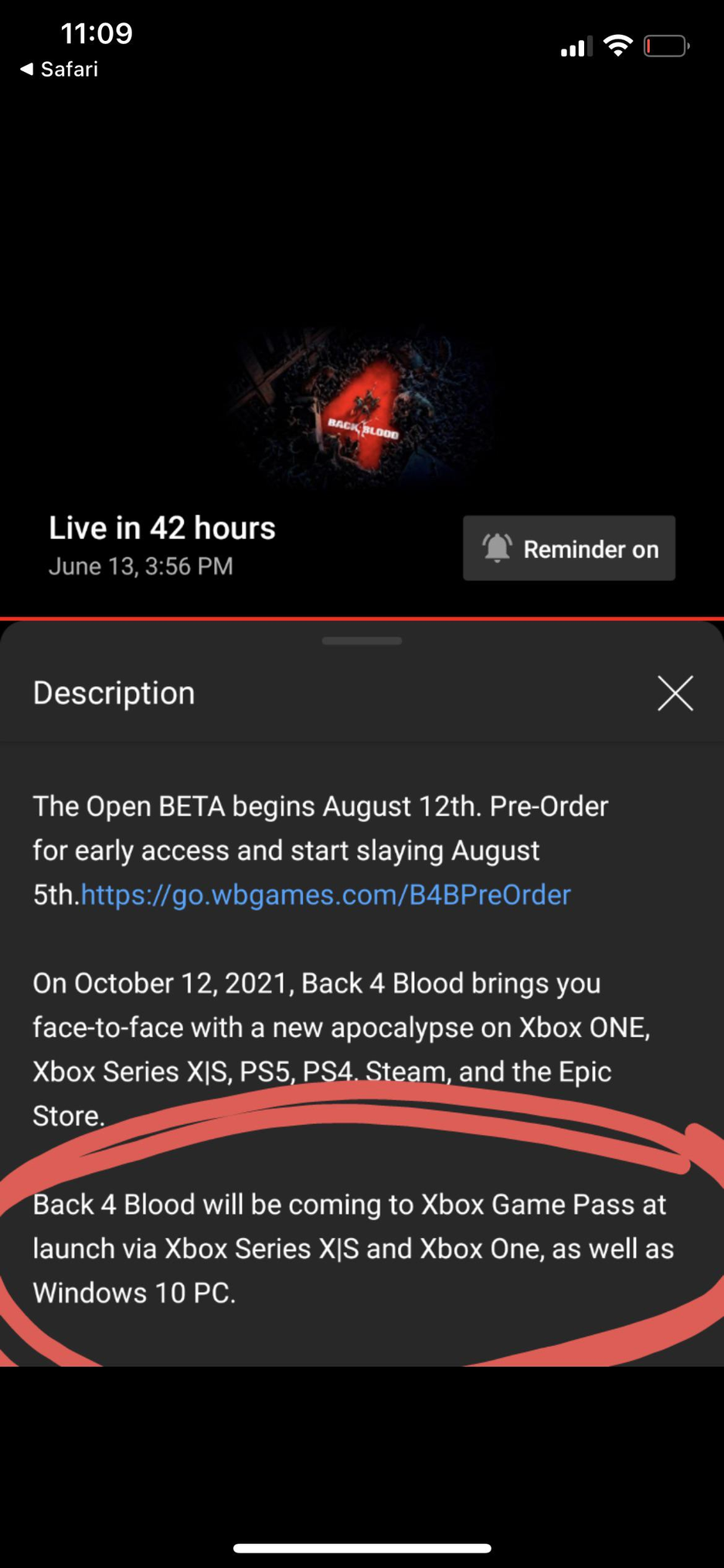Tap the Back 4 Blood video thumbnail
Viewport: 724px width, 1568px height.
point(362,407)
